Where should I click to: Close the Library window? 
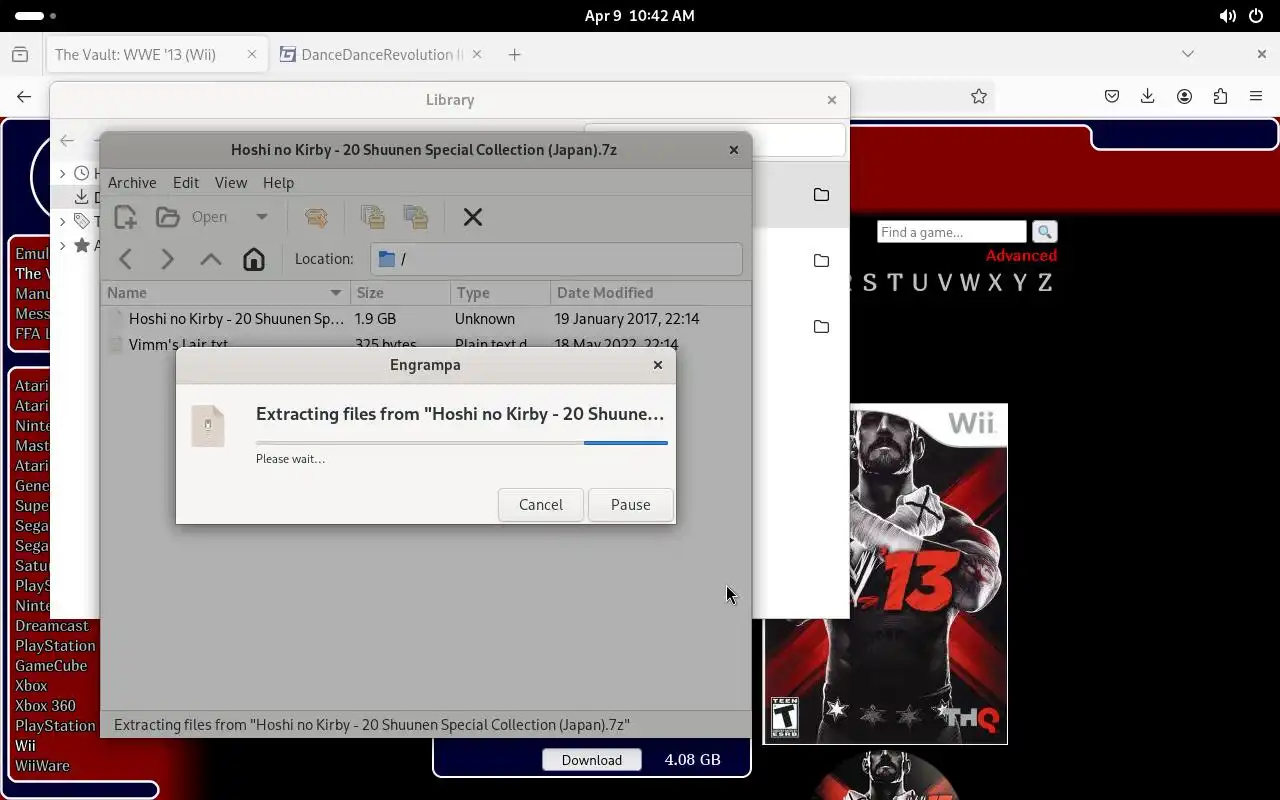(x=831, y=100)
